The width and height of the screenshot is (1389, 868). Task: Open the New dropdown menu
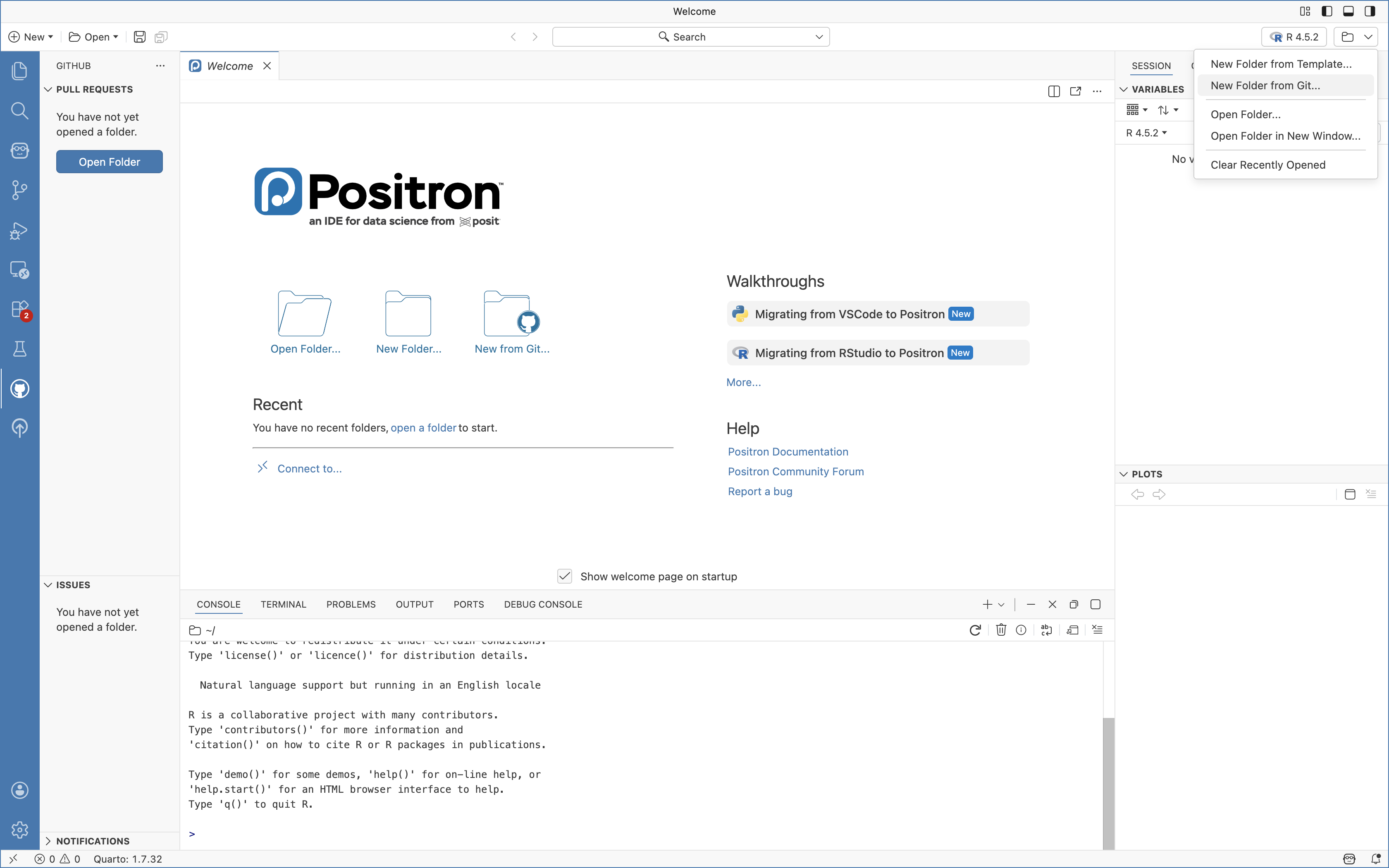point(31,37)
